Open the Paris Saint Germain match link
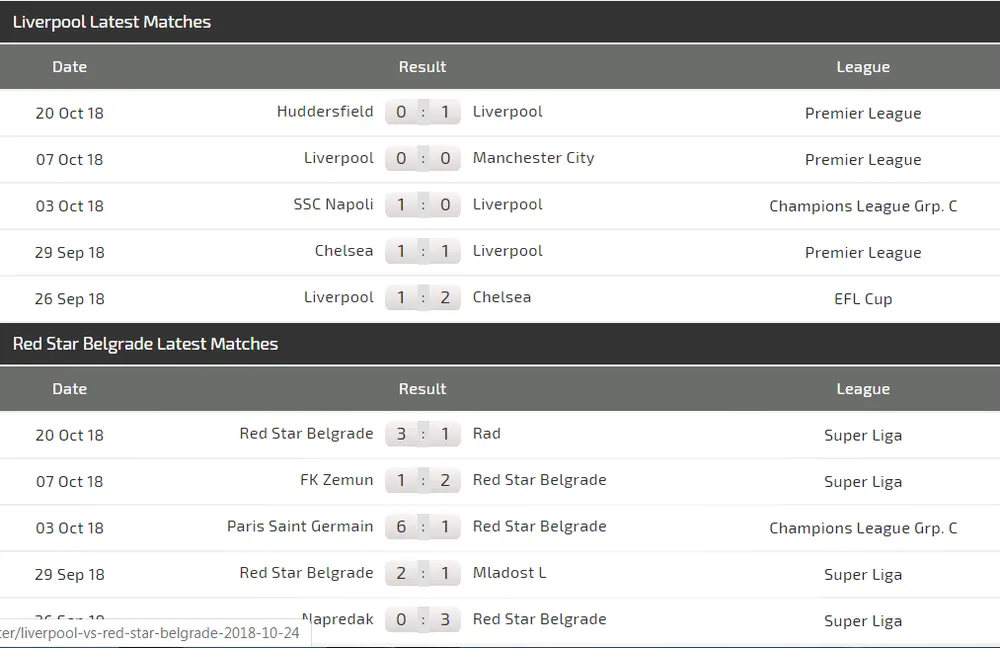This screenshot has width=1000, height=648. click(299, 527)
